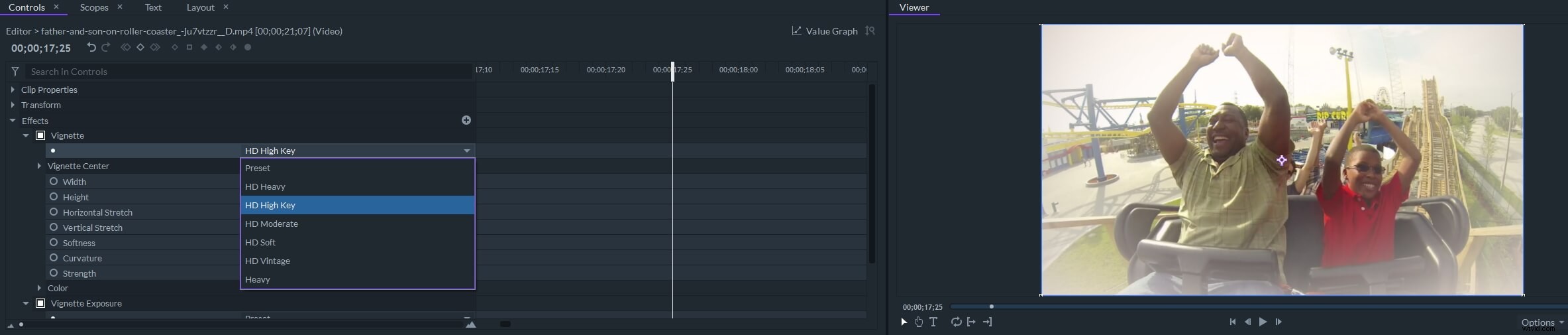
Task: Choose HD Vintage from preset list
Action: [268, 261]
